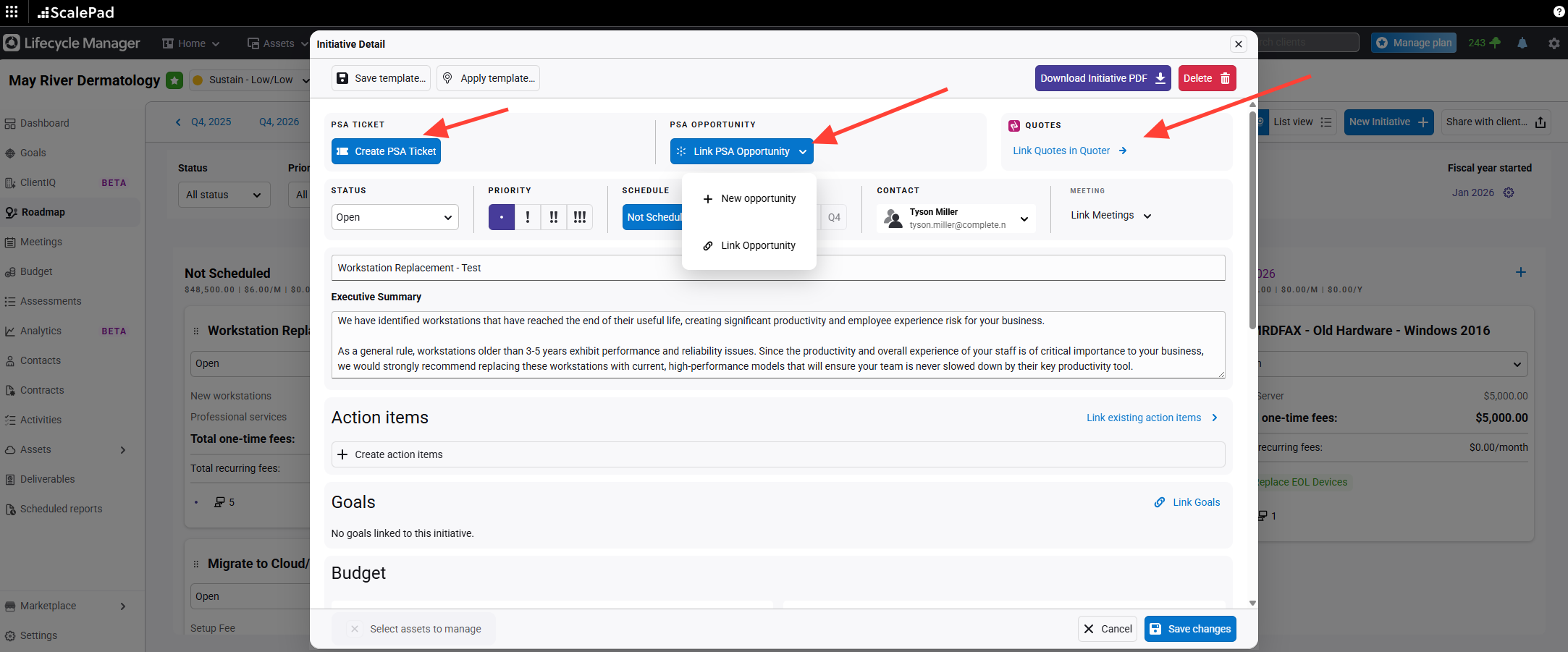Click the Create PSA Ticket button
The image size is (1568, 652).
(x=386, y=151)
